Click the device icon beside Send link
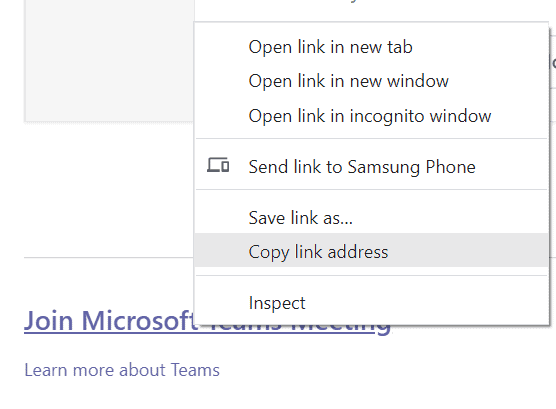This screenshot has height=409, width=556. (x=218, y=165)
